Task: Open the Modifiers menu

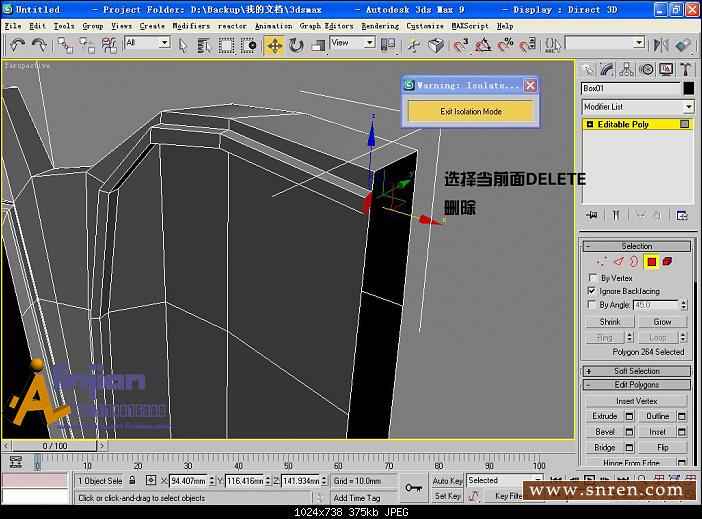Action: tap(191, 26)
